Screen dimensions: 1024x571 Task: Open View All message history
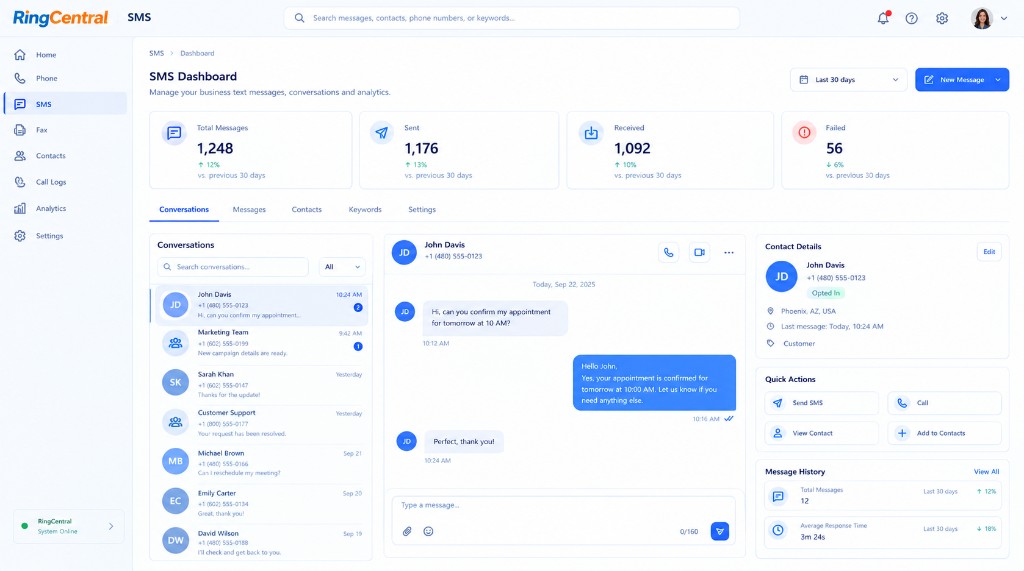[986, 472]
